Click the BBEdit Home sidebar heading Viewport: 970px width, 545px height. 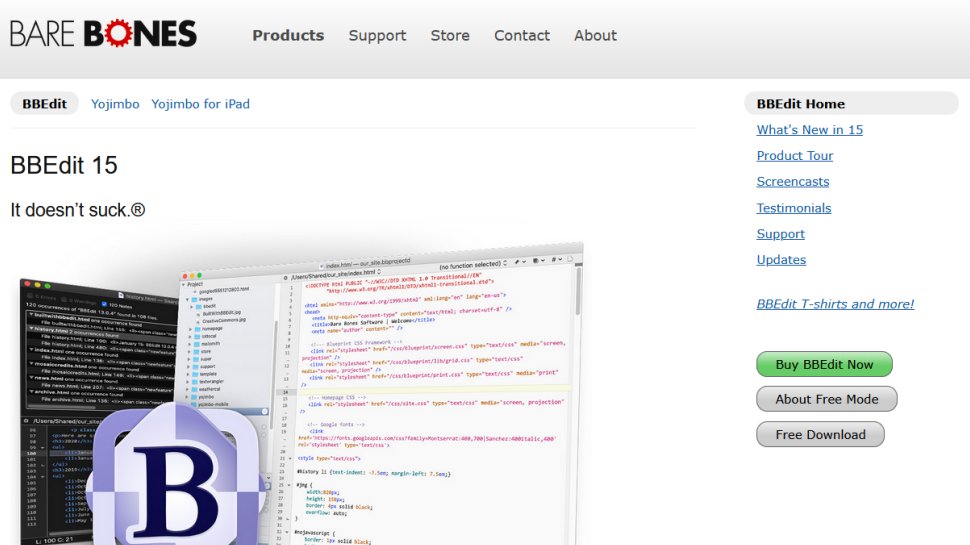click(851, 103)
